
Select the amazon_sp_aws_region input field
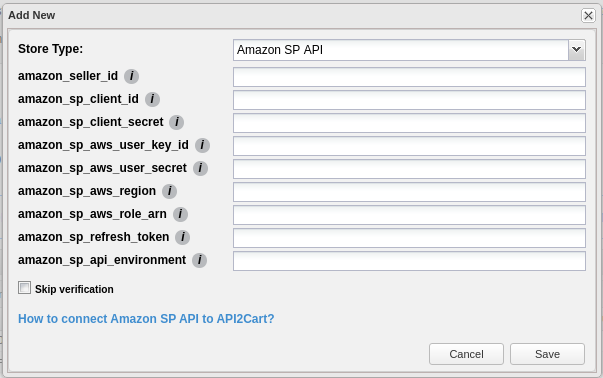point(409,192)
